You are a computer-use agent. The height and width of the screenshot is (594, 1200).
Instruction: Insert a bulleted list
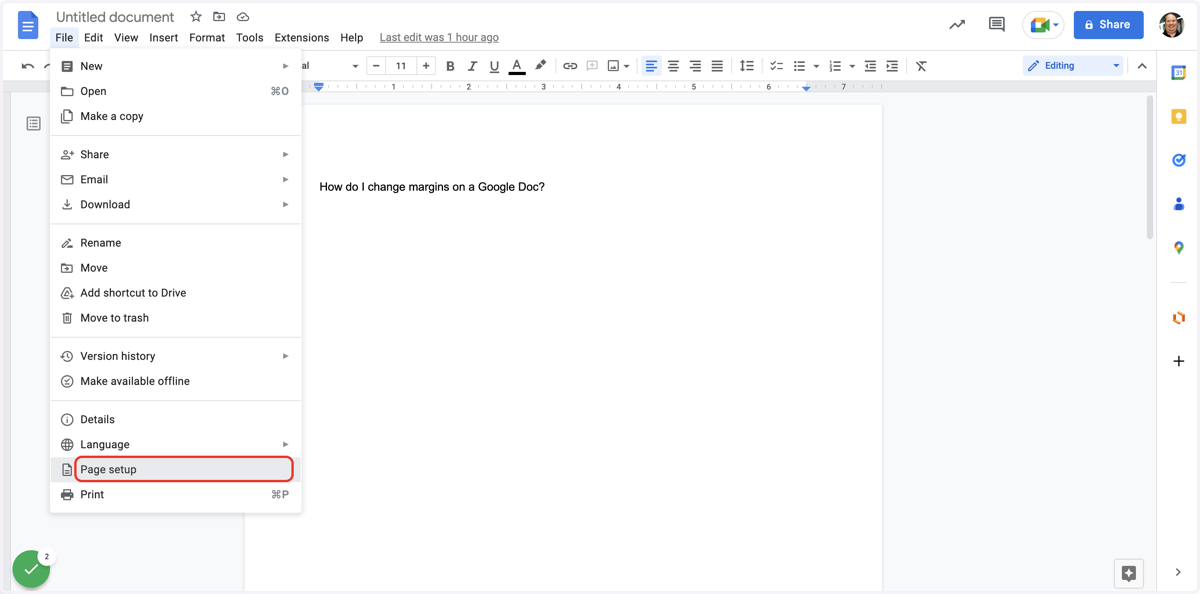[800, 66]
